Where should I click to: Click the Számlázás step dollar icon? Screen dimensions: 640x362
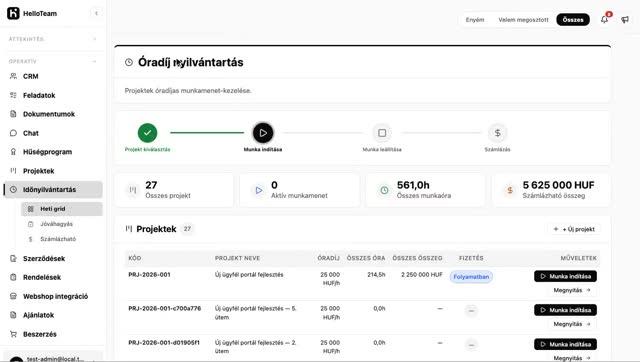(497, 133)
